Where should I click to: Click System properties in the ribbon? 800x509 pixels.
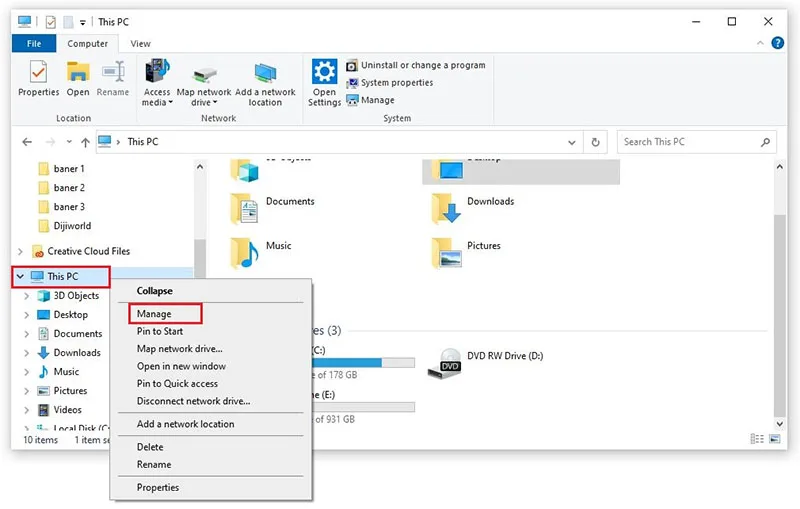tap(389, 83)
